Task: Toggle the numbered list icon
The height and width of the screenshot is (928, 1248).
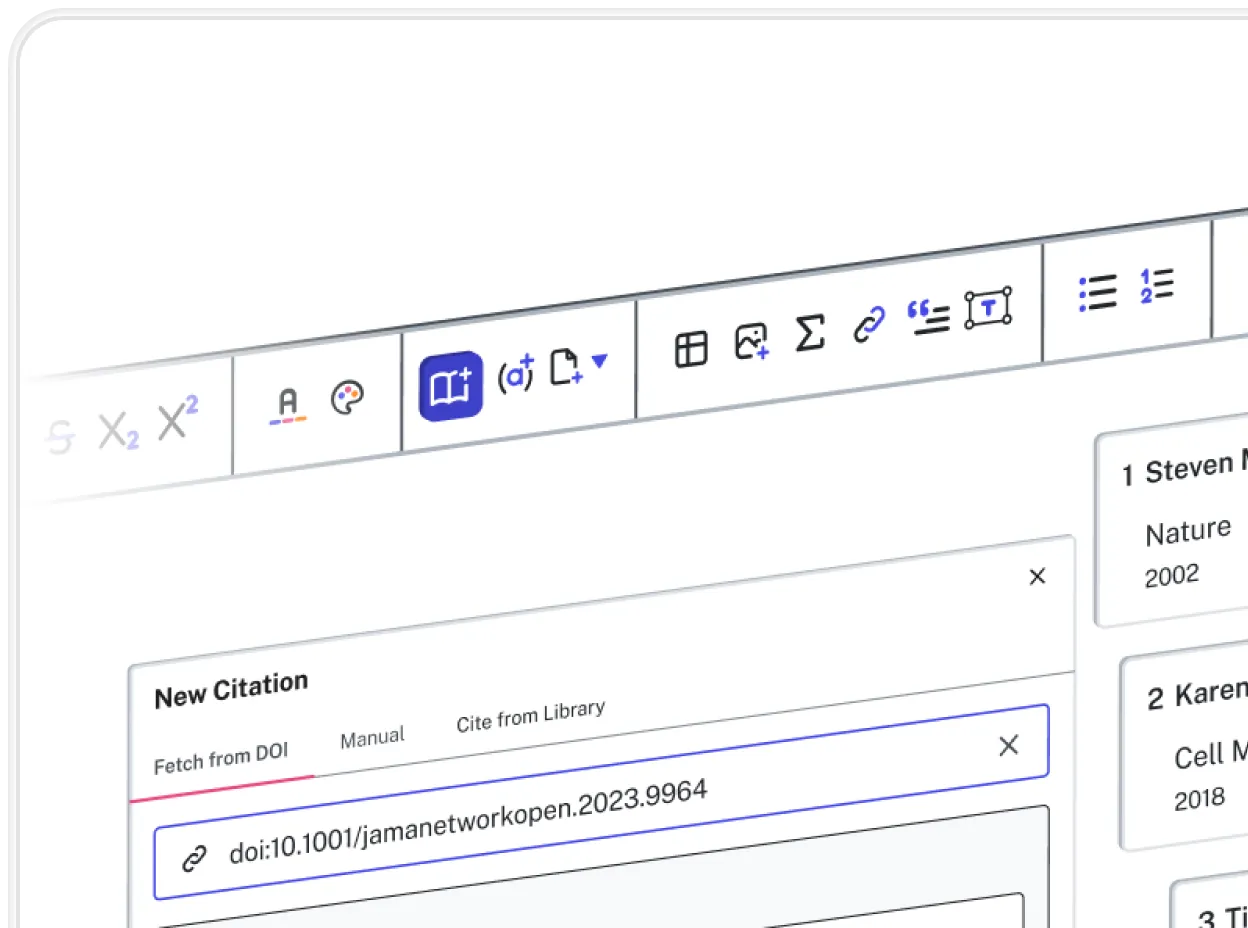Action: (x=1157, y=285)
